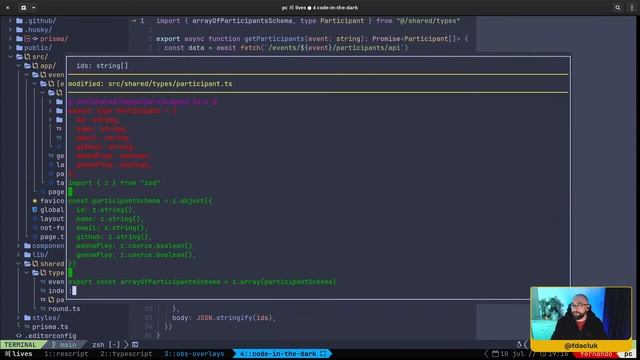Select .editorconfig in the file tree

50,336
